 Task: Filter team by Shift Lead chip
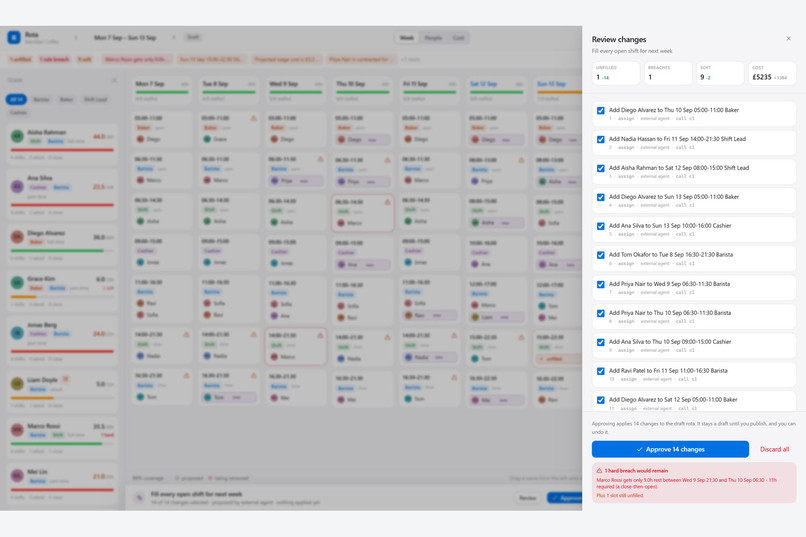(96, 99)
